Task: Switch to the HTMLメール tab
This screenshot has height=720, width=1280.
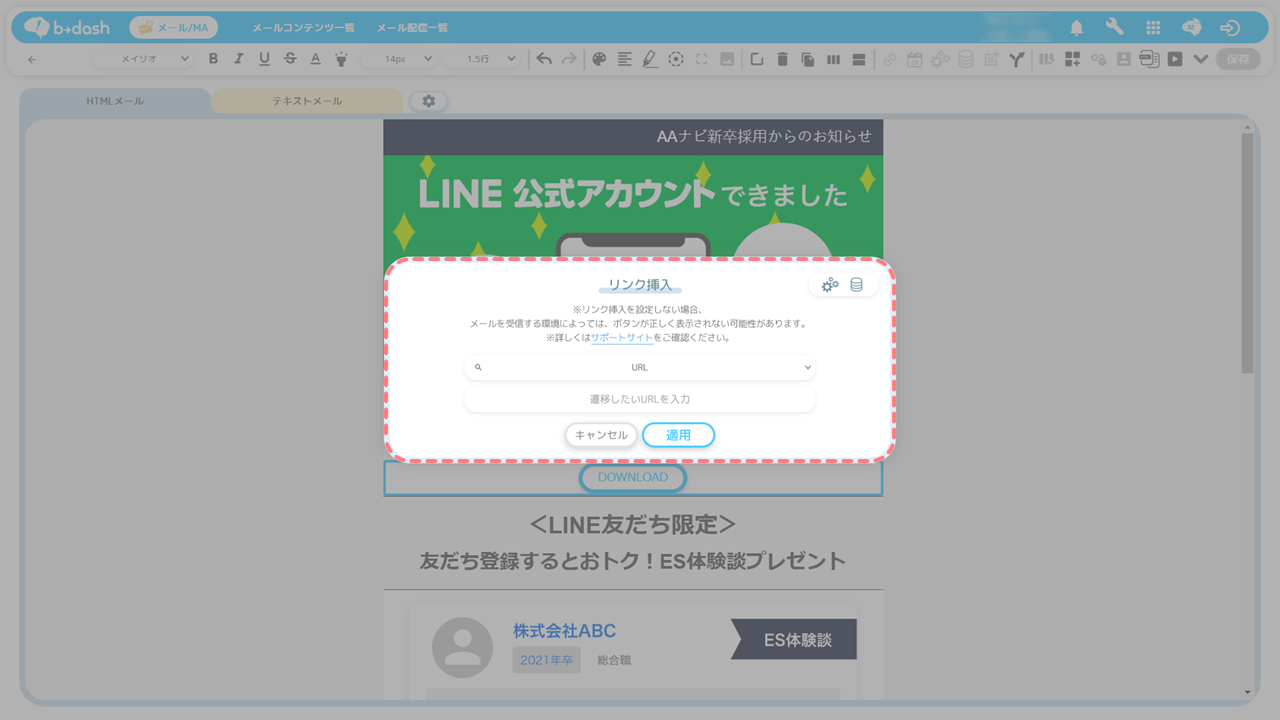Action: pyautogui.click(x=115, y=101)
